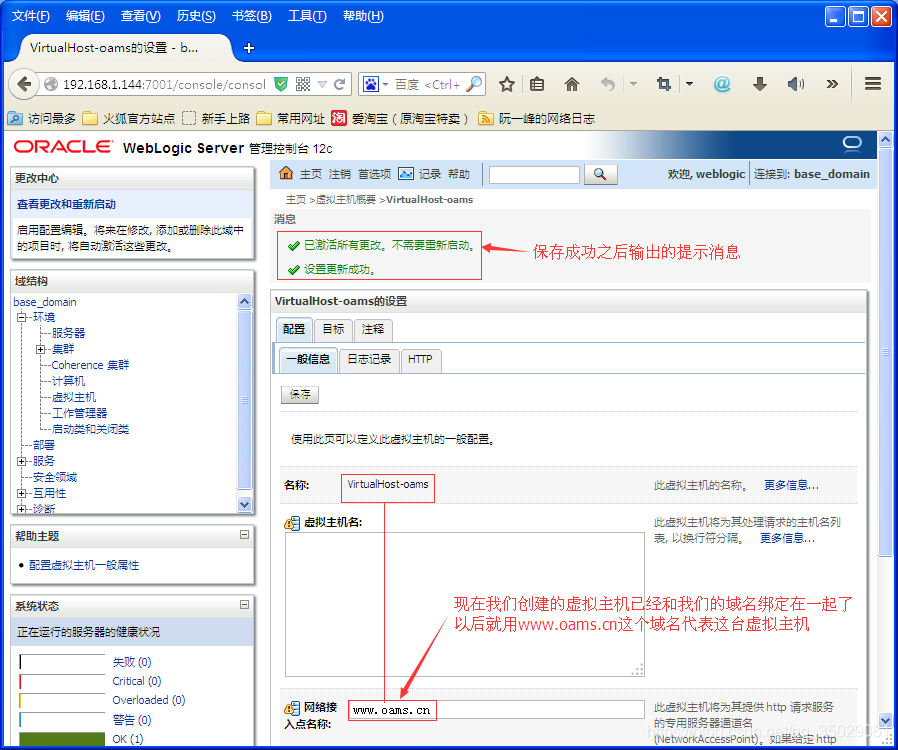
Task: Switch to the 目标 tab
Action: click(x=333, y=329)
